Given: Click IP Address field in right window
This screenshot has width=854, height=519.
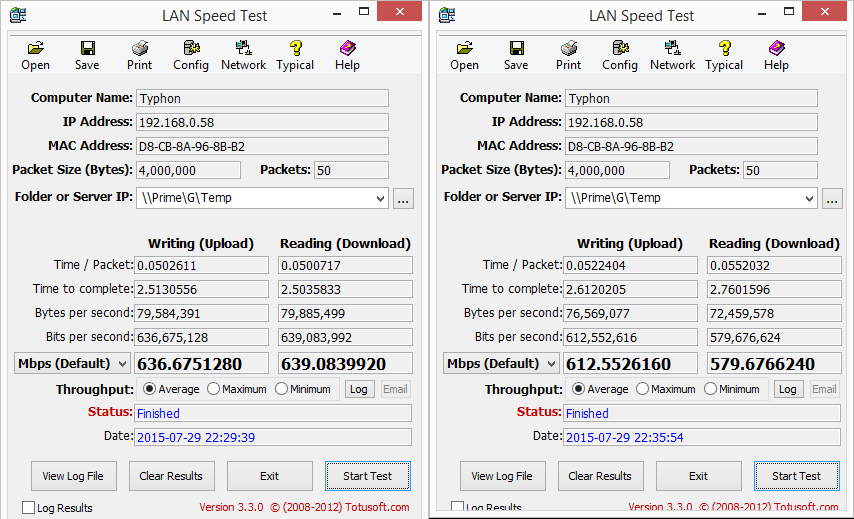Looking at the screenshot, I should [691, 122].
